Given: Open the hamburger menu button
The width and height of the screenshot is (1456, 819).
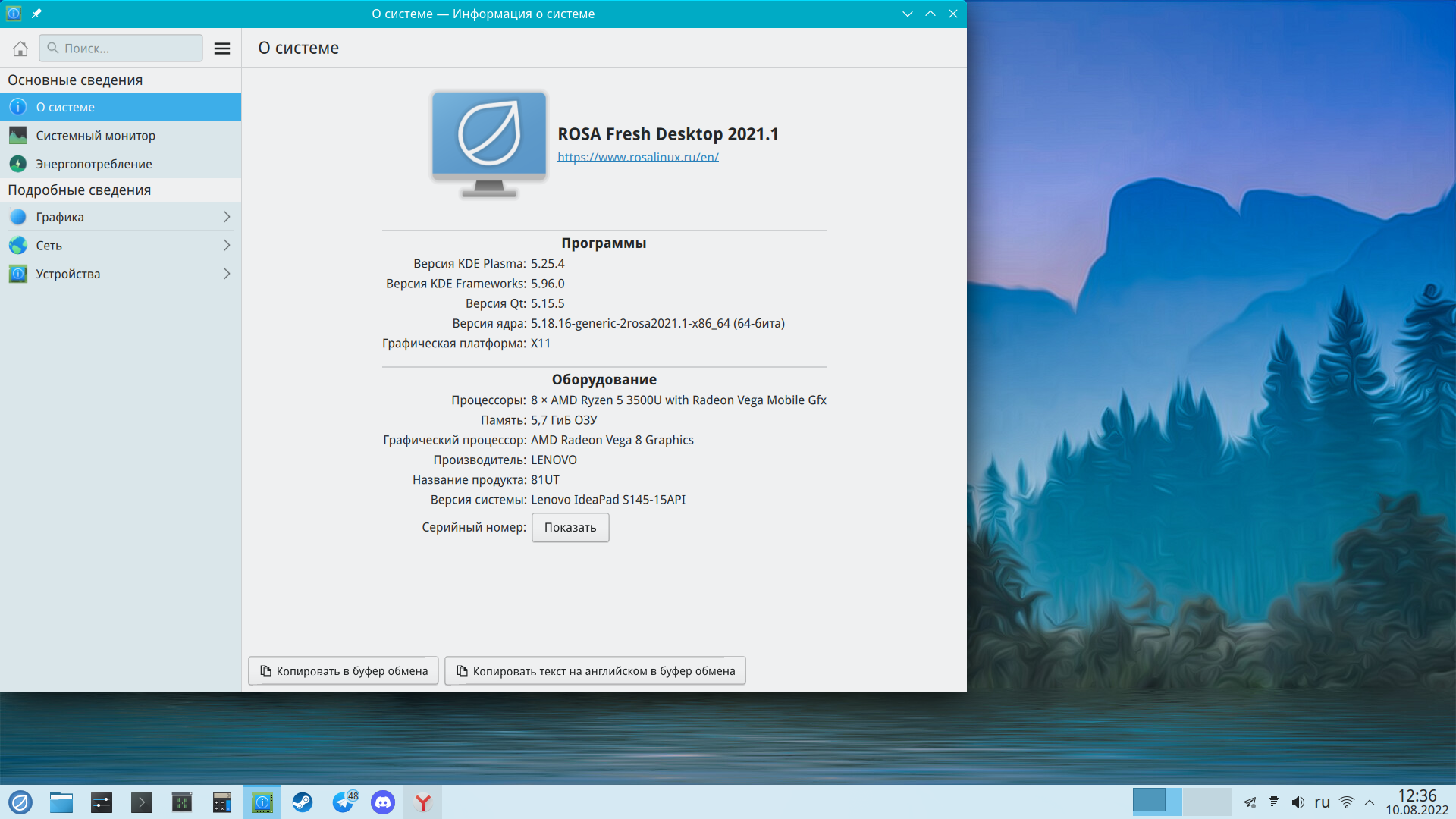Looking at the screenshot, I should (222, 49).
